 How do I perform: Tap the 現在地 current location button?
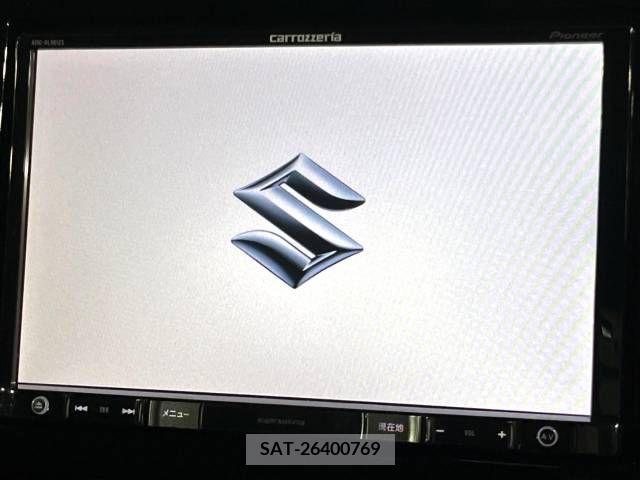tap(392, 427)
